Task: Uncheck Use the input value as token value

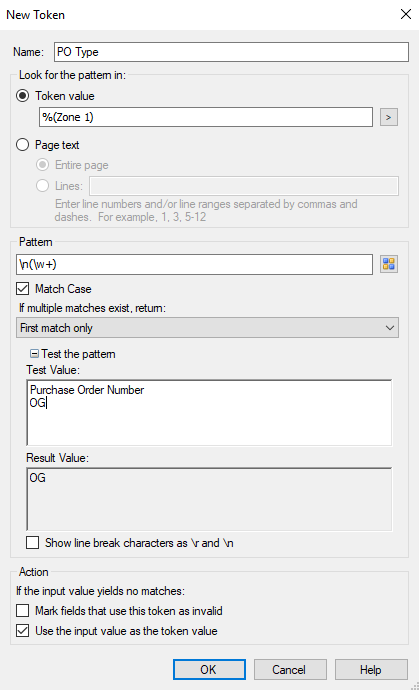Action: (22, 631)
